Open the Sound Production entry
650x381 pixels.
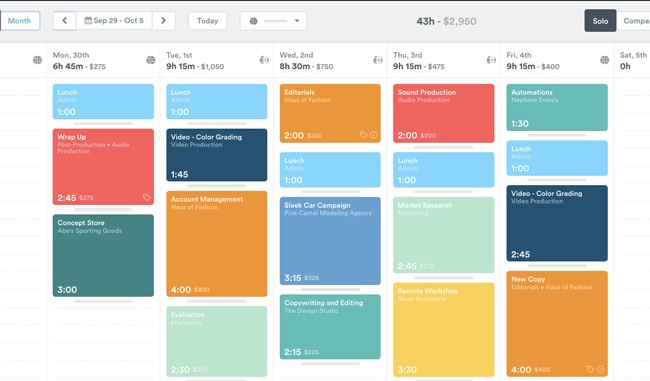coord(444,113)
